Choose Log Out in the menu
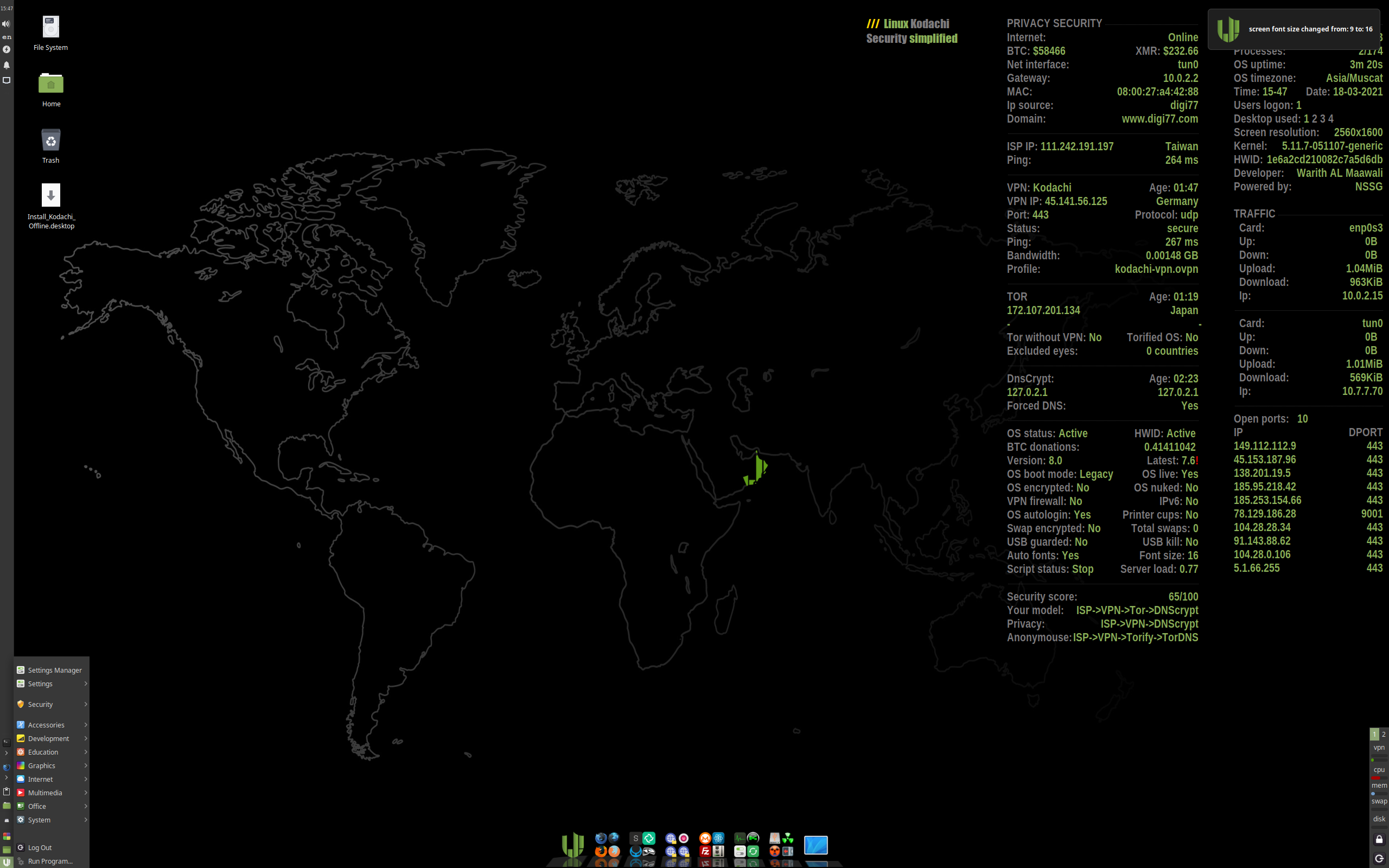Image resolution: width=1389 pixels, height=868 pixels. point(52,847)
